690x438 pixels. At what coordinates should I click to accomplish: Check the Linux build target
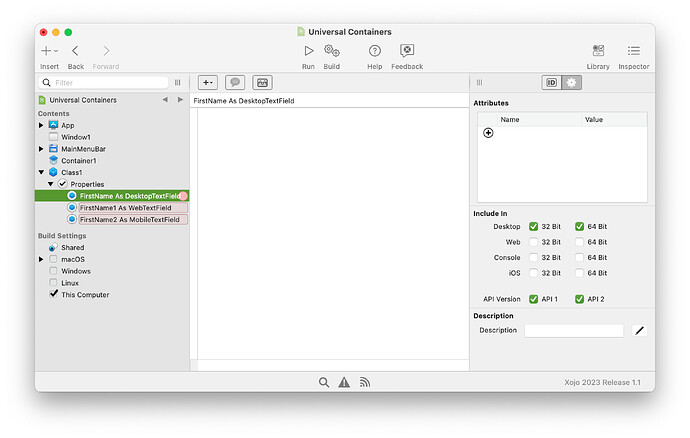[x=53, y=283]
